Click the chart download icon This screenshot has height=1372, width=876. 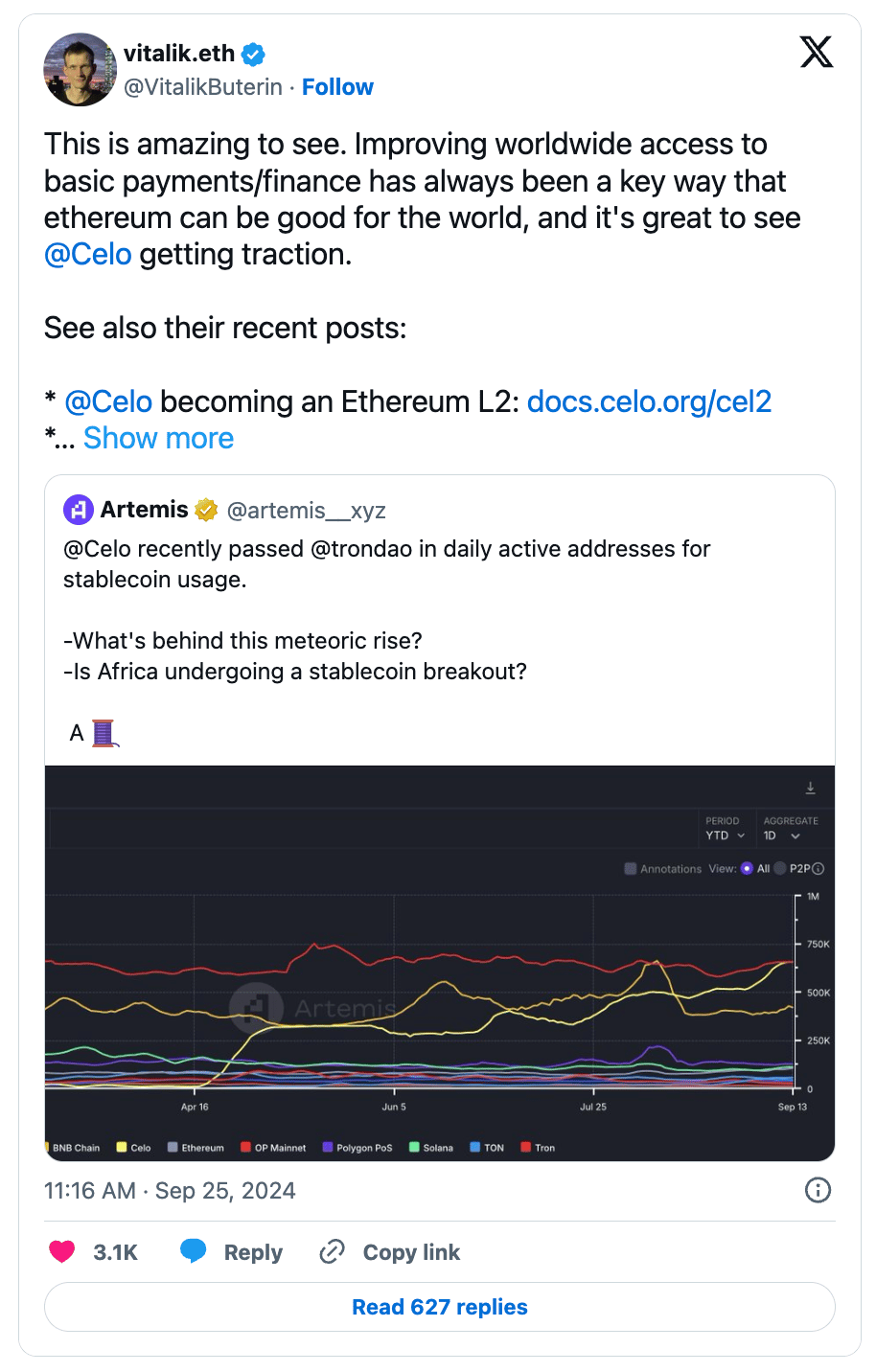click(x=810, y=788)
